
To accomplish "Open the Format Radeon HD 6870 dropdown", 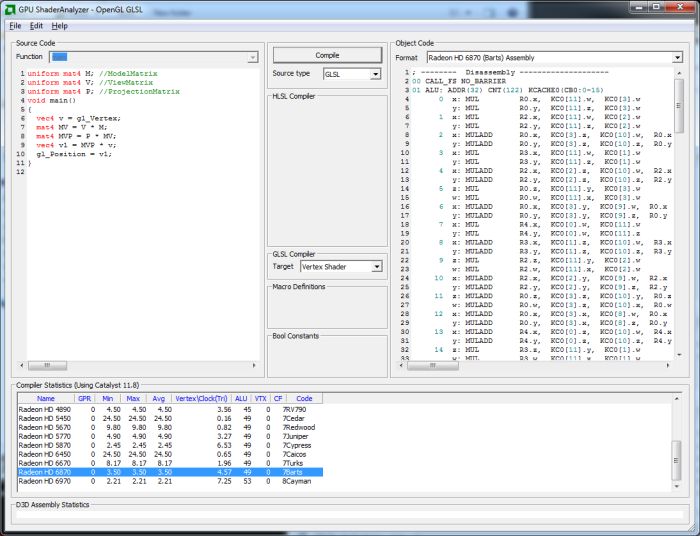I will (678, 58).
